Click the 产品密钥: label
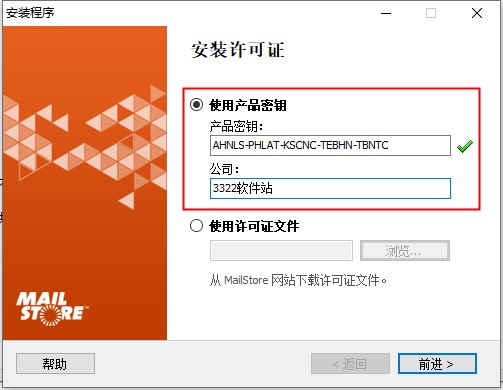 236,127
